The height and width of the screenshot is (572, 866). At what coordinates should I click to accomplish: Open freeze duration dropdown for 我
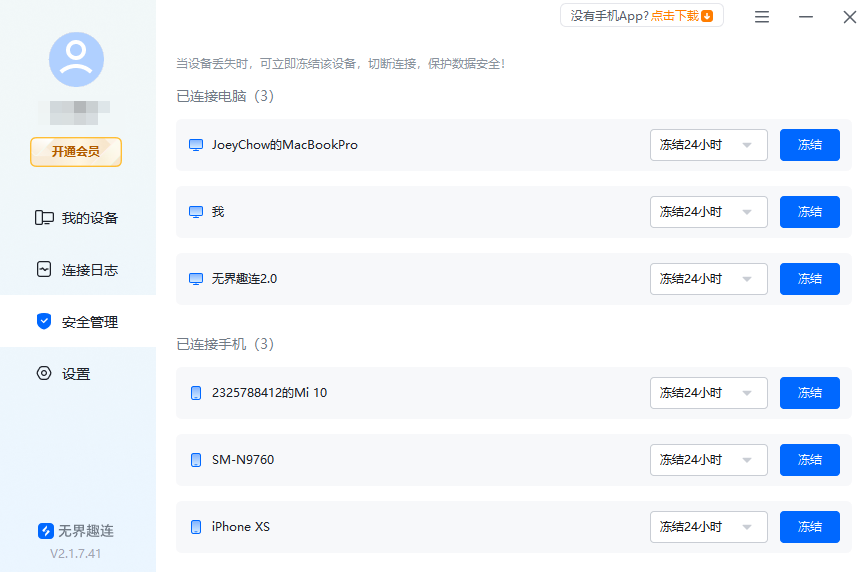point(709,212)
